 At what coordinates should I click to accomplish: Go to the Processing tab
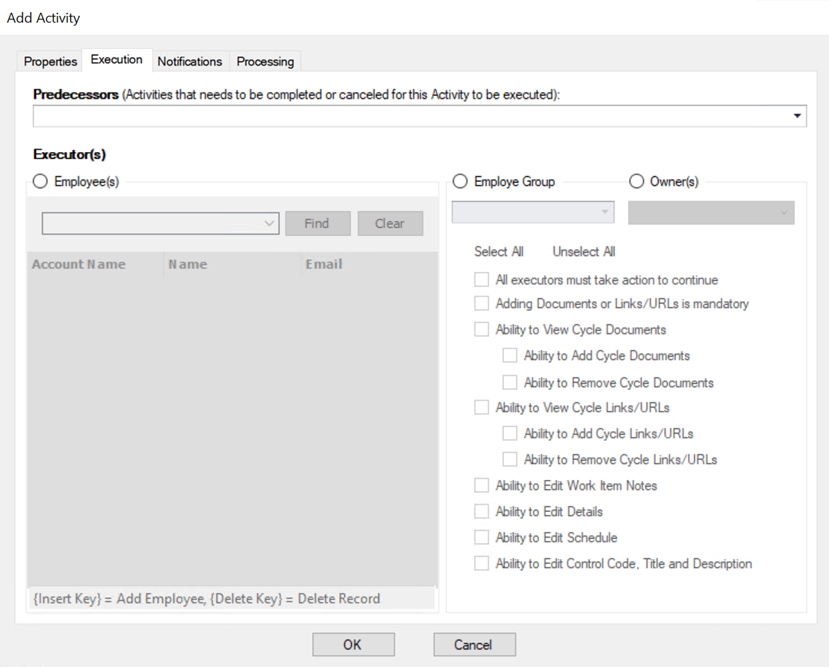tap(265, 61)
